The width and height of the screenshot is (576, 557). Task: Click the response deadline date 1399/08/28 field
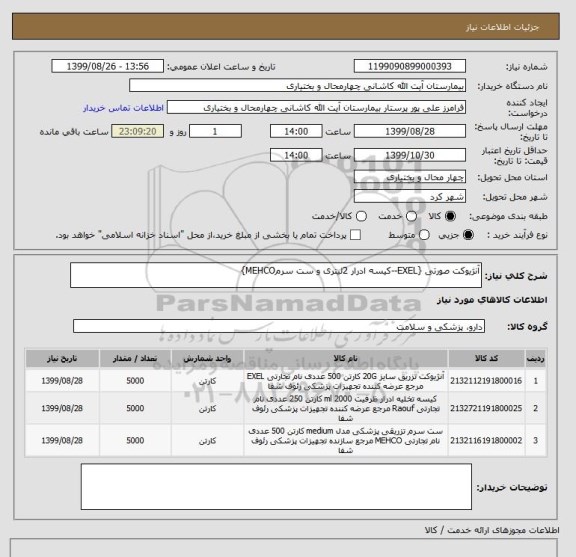pyautogui.click(x=410, y=131)
